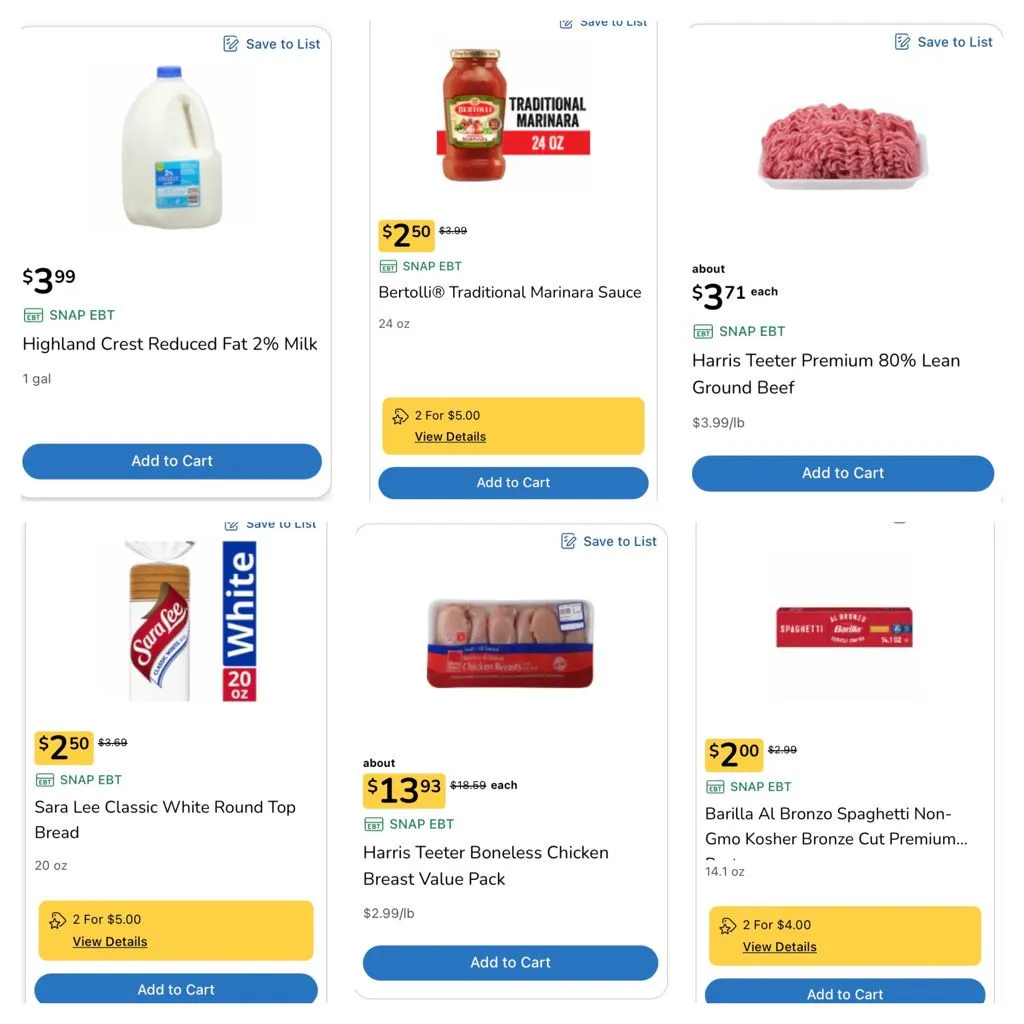Open the Barilla spaghetti box image

point(844,628)
